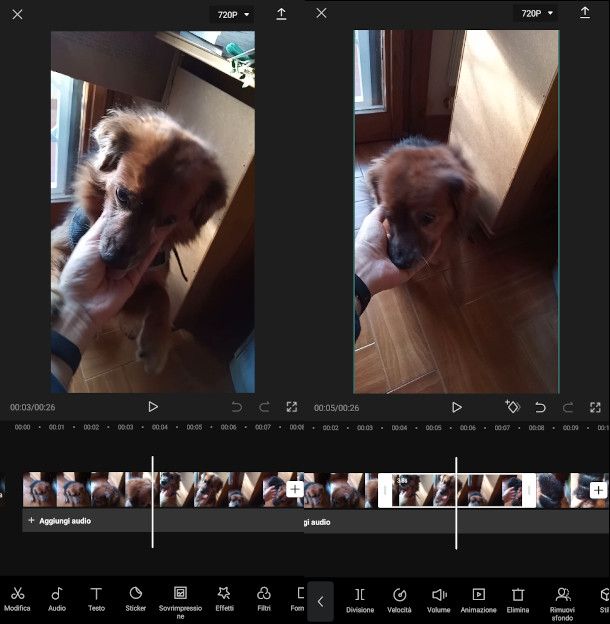The image size is (610, 624).
Task: Export video from the left editor
Action: (281, 14)
